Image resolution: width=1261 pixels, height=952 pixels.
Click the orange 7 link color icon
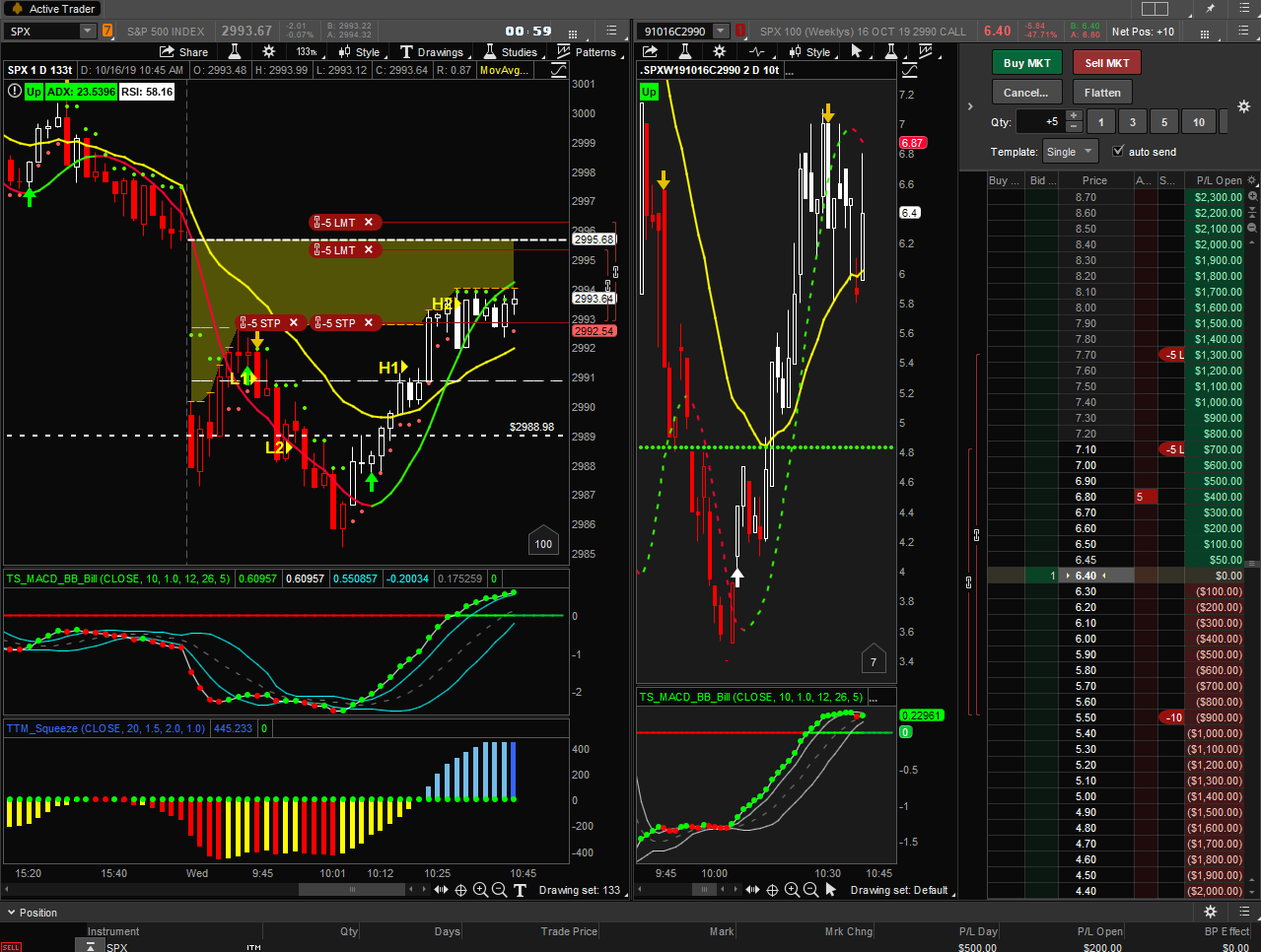click(x=107, y=32)
